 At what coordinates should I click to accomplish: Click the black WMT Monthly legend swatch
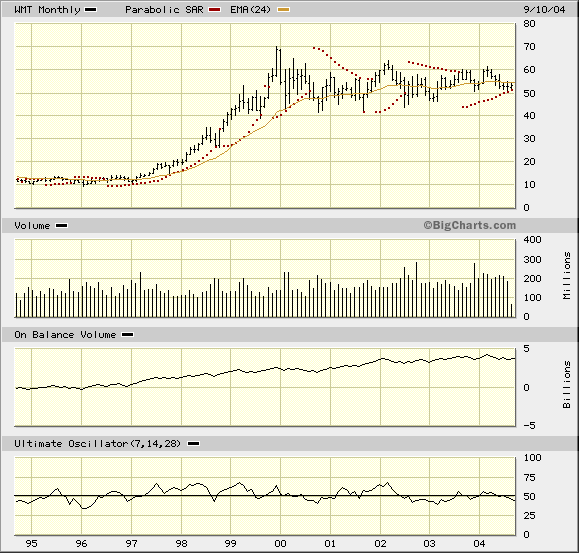[90, 10]
